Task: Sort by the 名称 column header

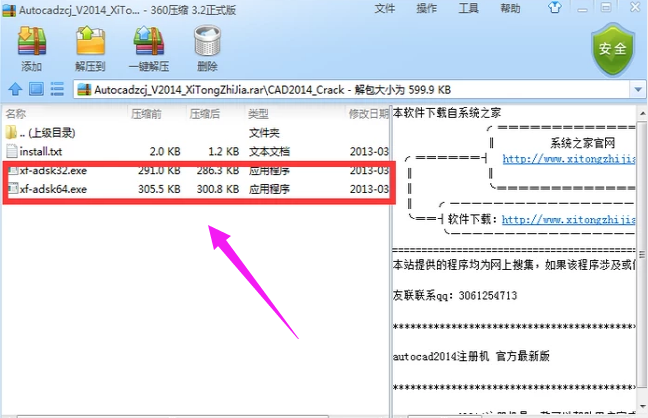Action: point(16,114)
